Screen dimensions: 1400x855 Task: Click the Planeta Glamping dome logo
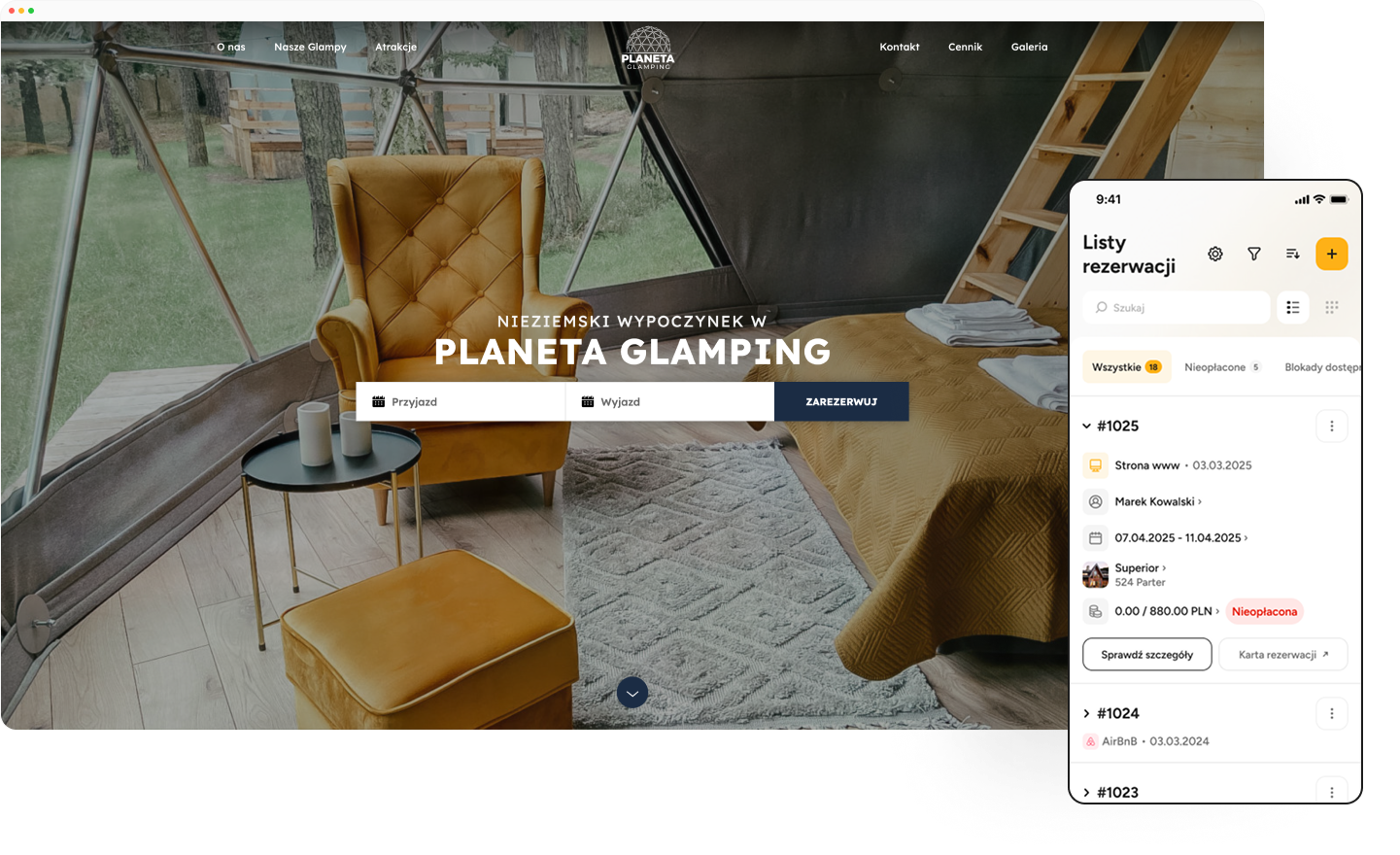click(x=648, y=48)
